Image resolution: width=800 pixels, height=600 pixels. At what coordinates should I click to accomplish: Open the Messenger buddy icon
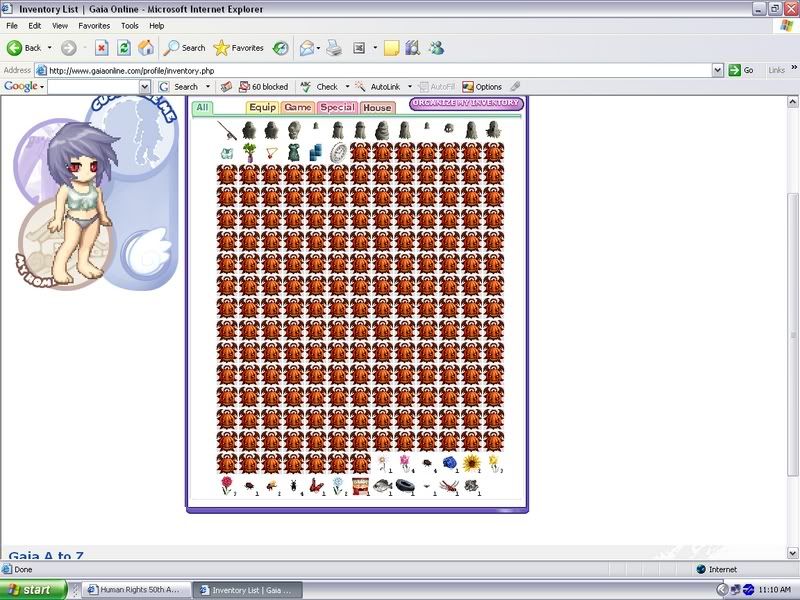pyautogui.click(x=436, y=48)
